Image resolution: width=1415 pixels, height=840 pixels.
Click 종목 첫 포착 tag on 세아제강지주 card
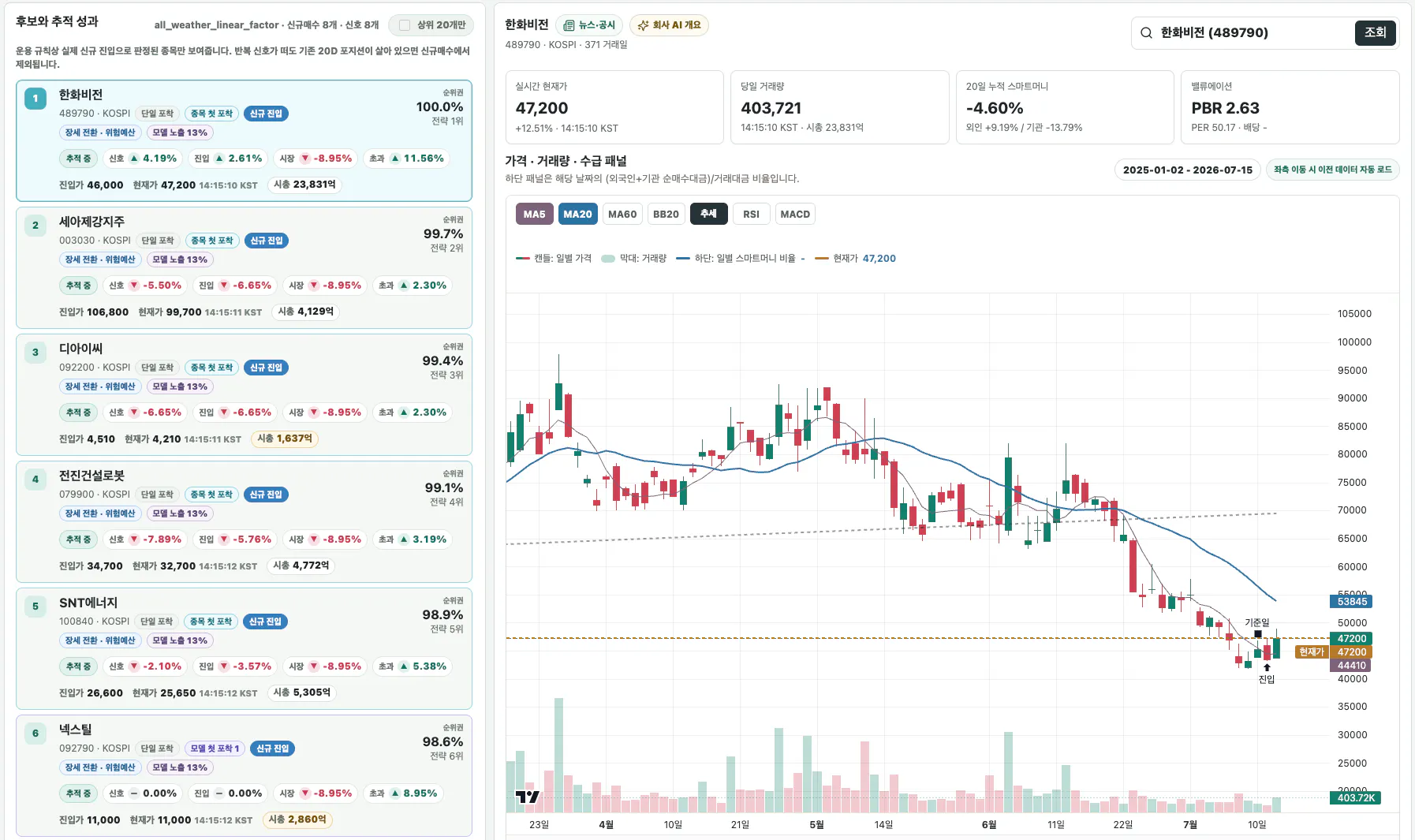pyautogui.click(x=211, y=241)
